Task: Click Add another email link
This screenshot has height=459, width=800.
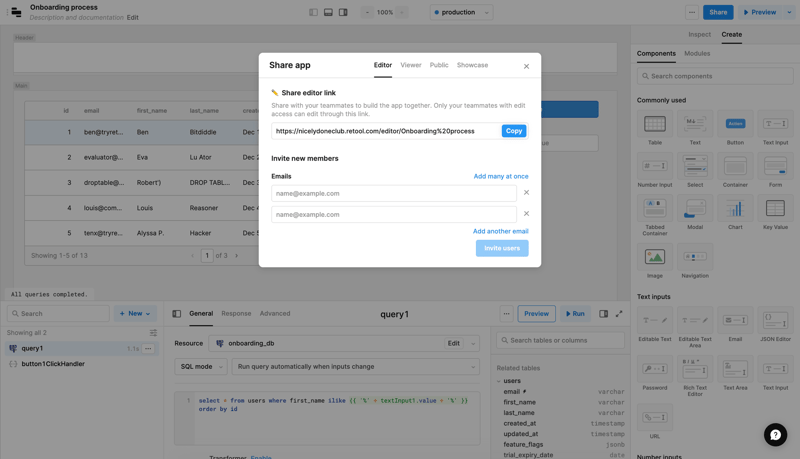Action: point(501,232)
